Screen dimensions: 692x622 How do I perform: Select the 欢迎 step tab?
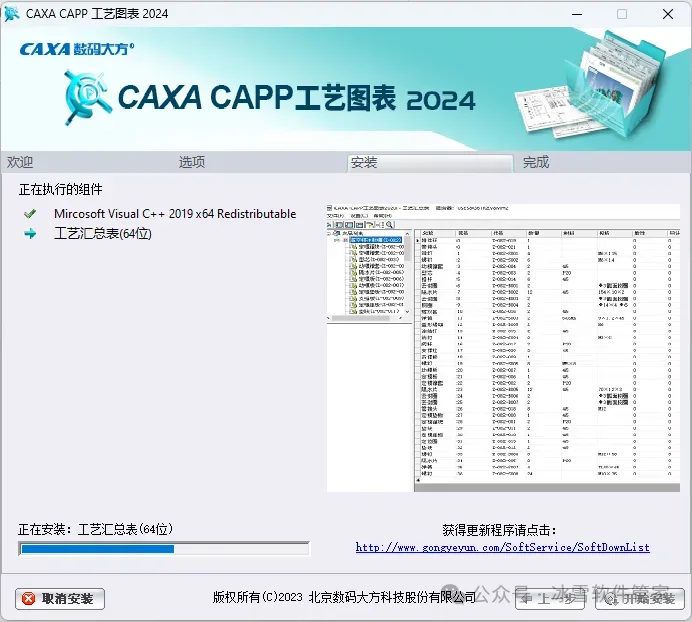(x=20, y=162)
